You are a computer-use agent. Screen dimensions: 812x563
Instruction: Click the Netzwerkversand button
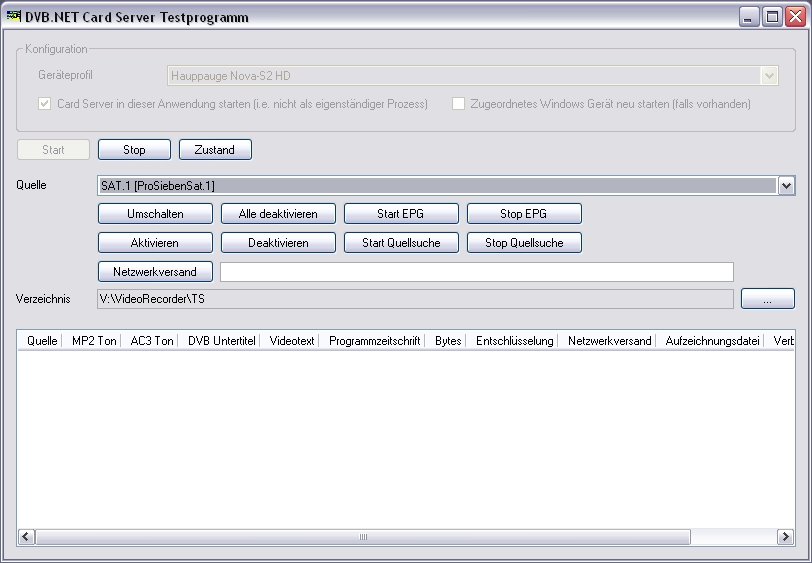(x=155, y=271)
